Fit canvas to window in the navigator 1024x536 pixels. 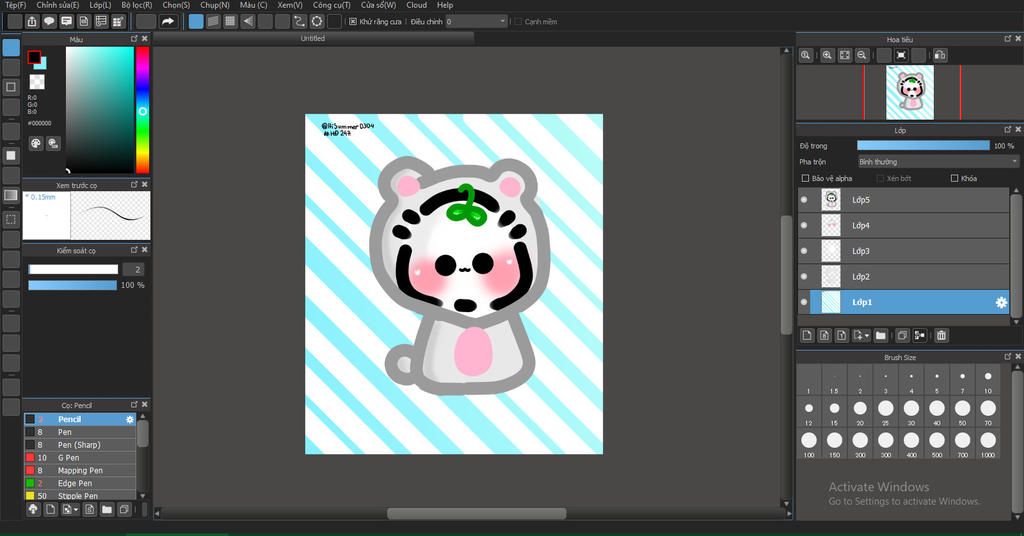click(844, 55)
